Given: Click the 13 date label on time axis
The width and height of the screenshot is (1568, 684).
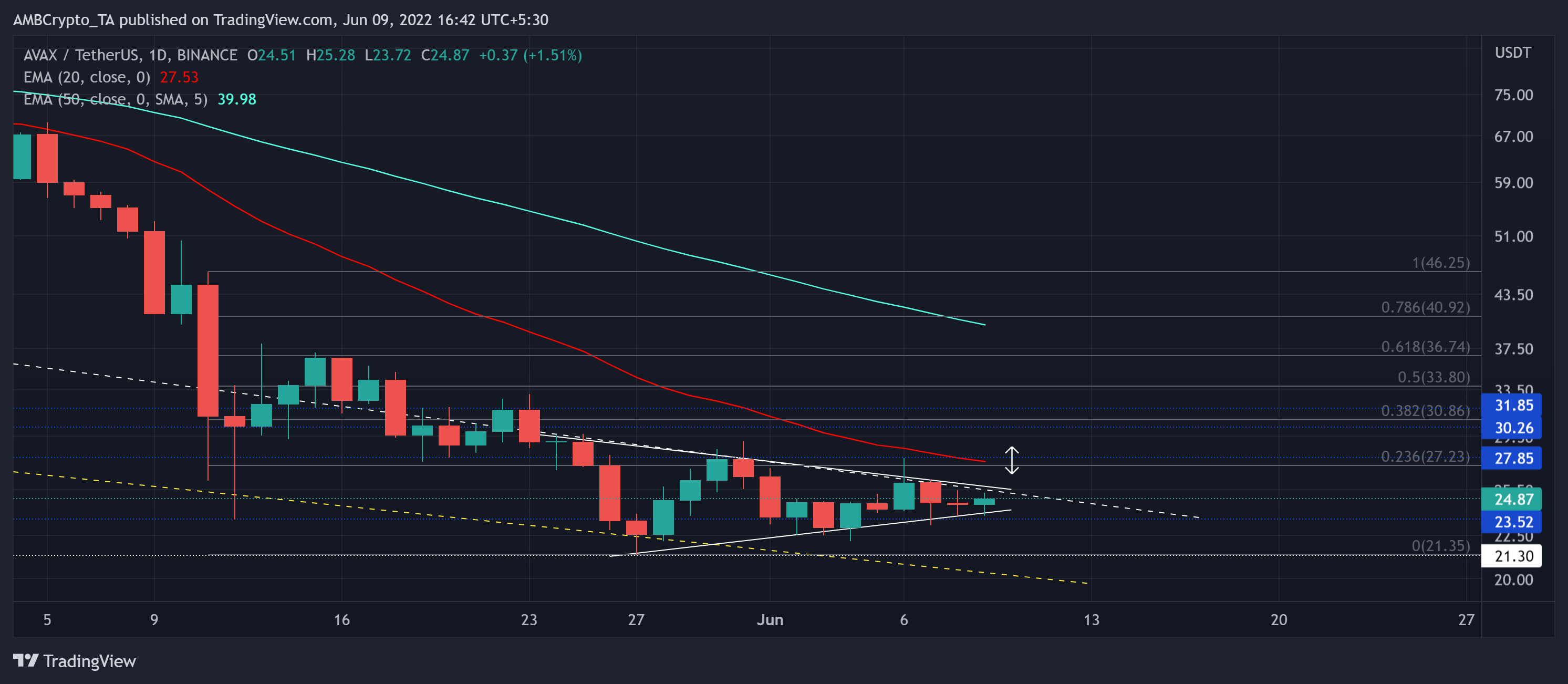Looking at the screenshot, I should pos(1092,619).
